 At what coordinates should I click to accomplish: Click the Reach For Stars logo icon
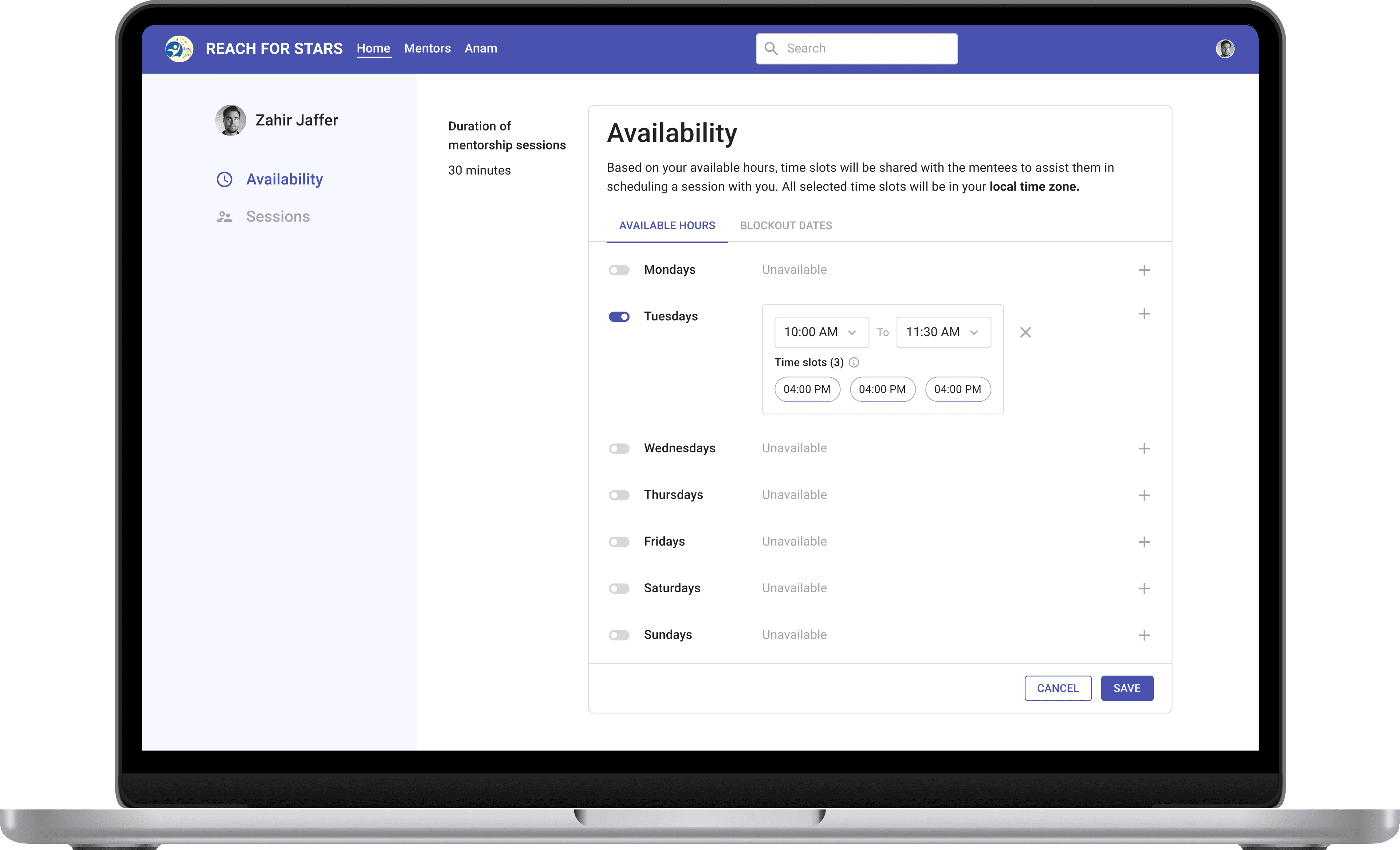tap(179, 49)
